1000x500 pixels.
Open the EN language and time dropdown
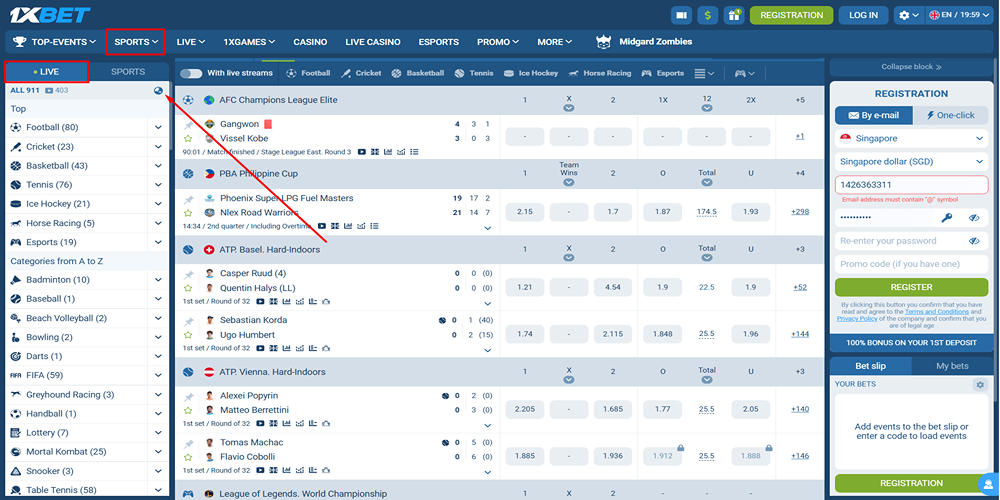coord(960,15)
